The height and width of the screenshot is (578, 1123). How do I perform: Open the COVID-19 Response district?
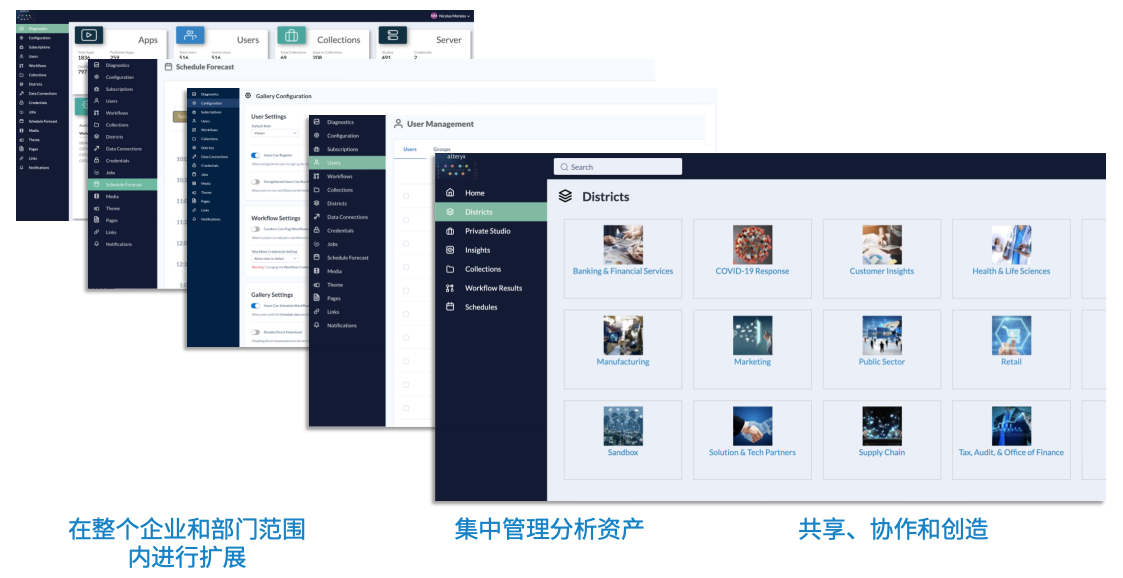coord(752,259)
